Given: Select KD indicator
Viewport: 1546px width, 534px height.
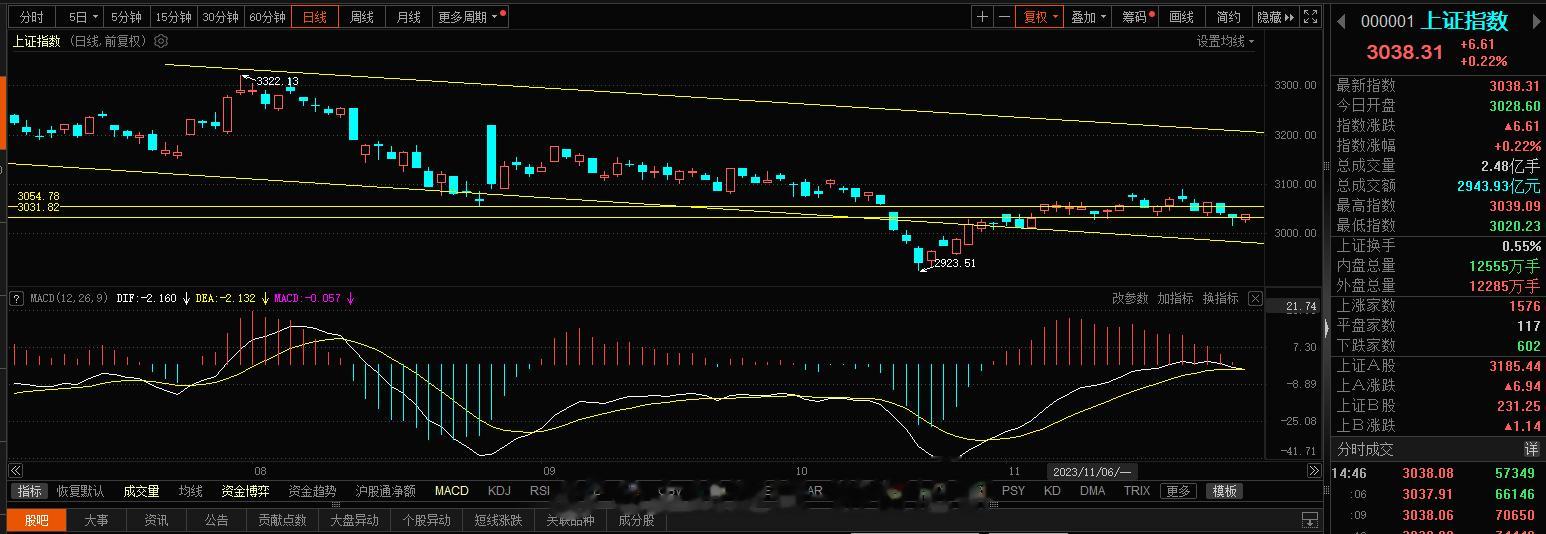Looking at the screenshot, I should pyautogui.click(x=1052, y=491).
